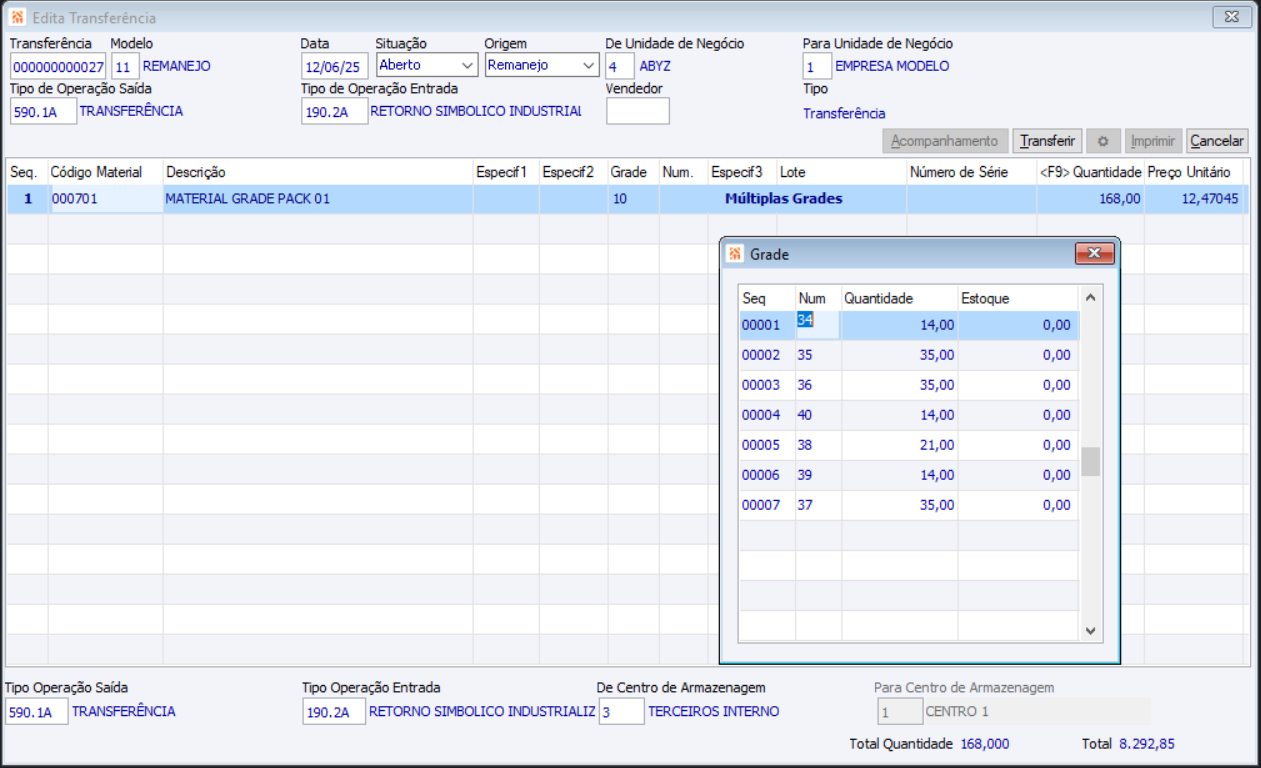Click the Seq header in Grade dialog
The height and width of the screenshot is (768, 1261).
[x=767, y=298]
